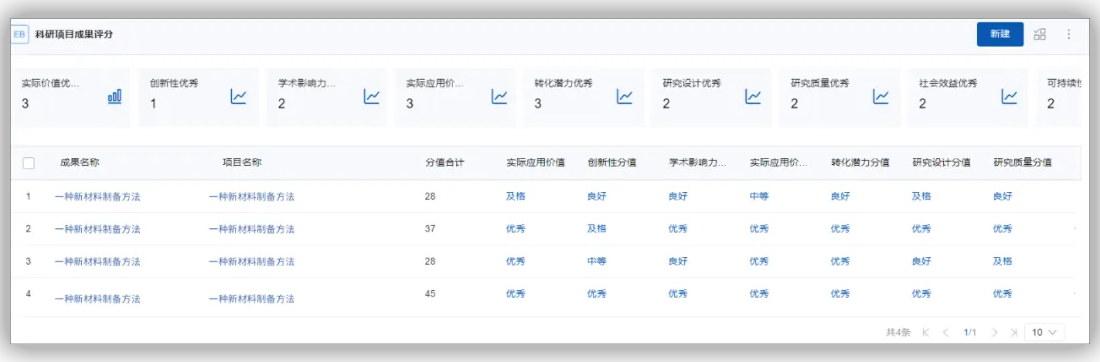Click the 转化潜力分值 column header
The height and width of the screenshot is (362, 1100).
pyautogui.click(x=860, y=162)
